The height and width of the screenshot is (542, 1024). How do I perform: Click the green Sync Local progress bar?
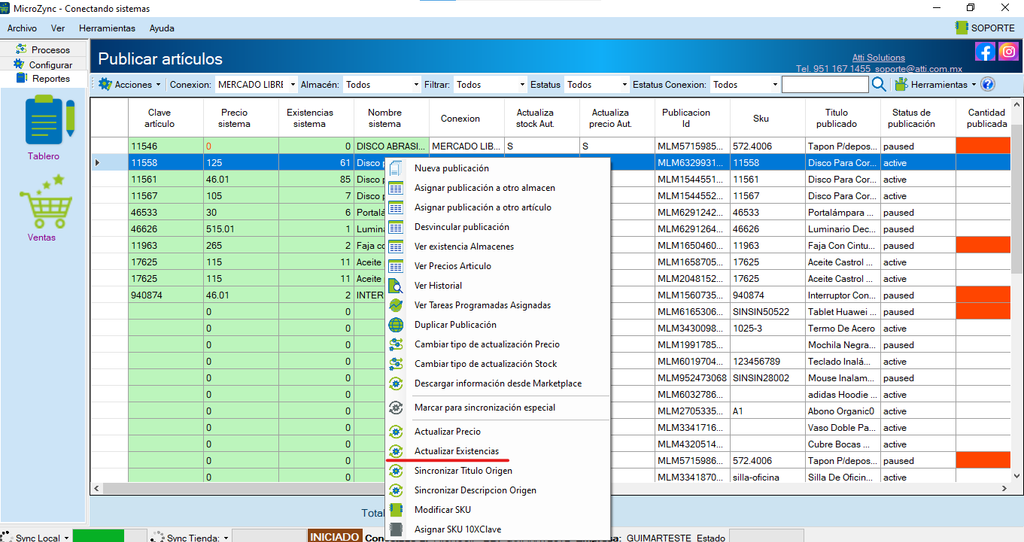tap(98, 536)
